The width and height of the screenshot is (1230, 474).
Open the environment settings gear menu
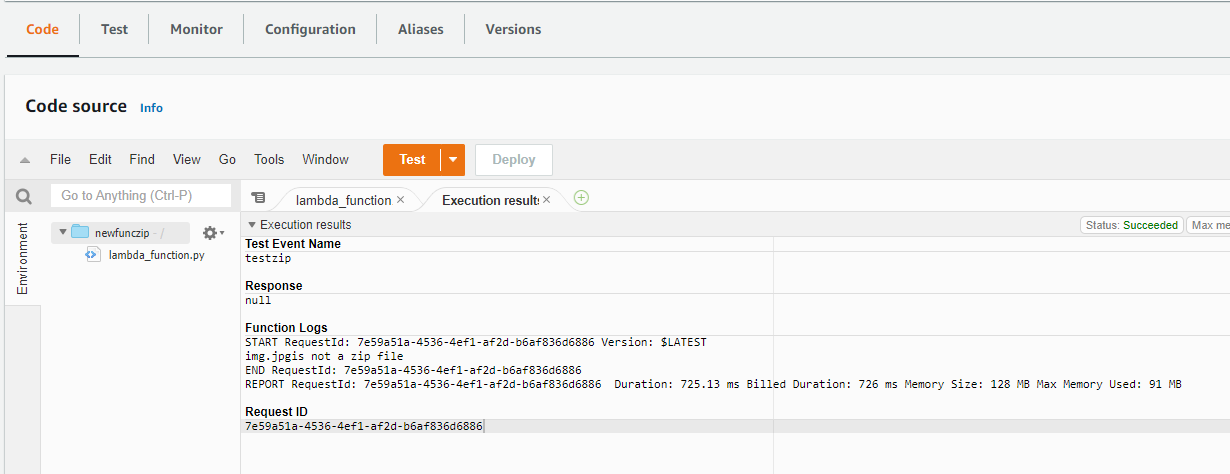212,233
